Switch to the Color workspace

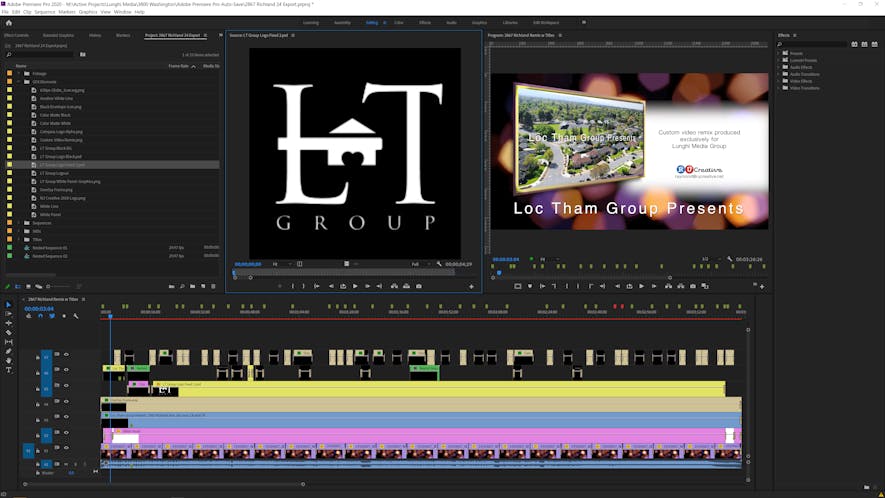tap(399, 21)
